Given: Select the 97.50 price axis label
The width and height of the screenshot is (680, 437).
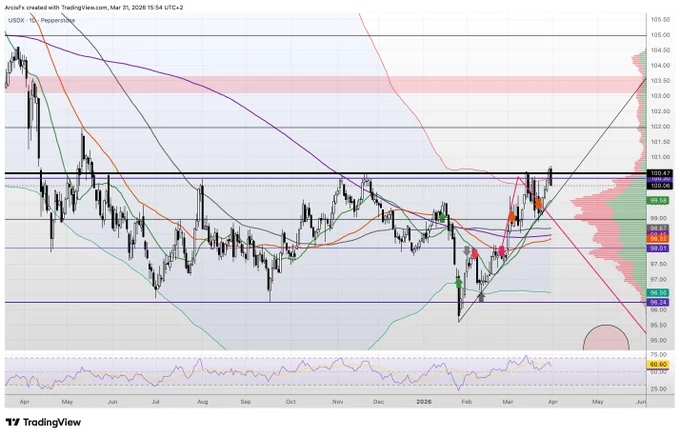Looking at the screenshot, I should coord(660,264).
